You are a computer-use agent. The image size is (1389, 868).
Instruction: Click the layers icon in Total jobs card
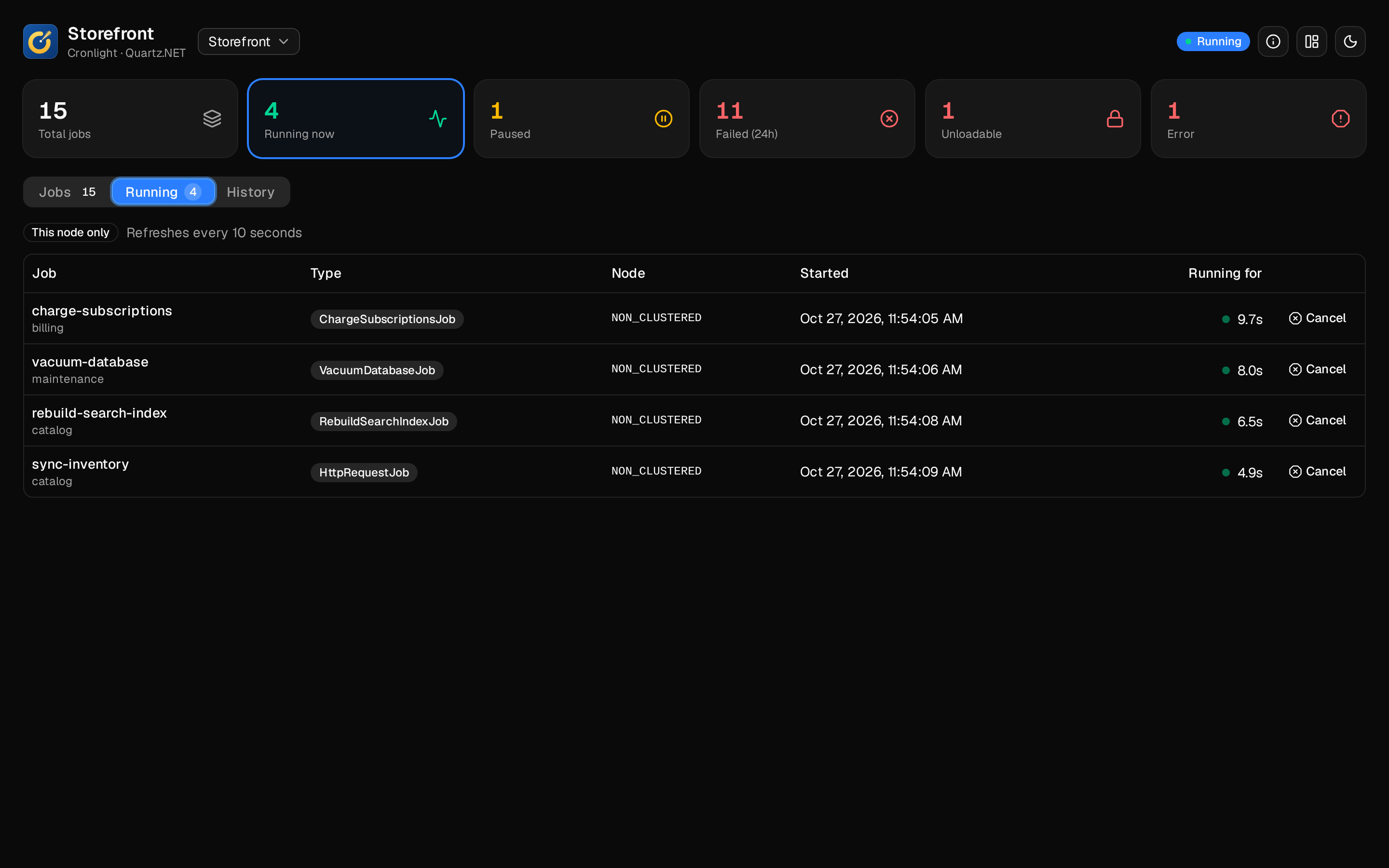tap(212, 119)
